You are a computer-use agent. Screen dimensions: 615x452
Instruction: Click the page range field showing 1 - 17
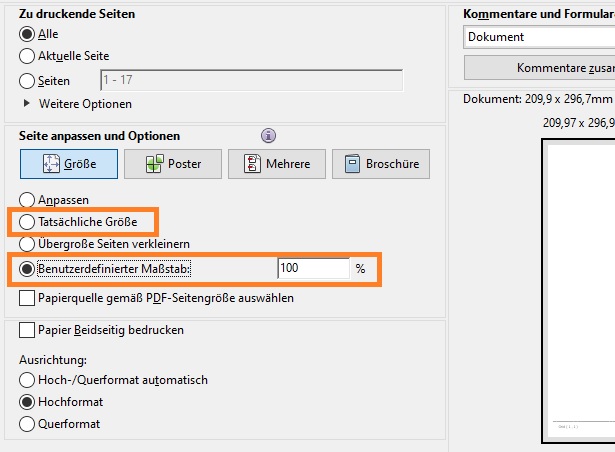[x=251, y=80]
